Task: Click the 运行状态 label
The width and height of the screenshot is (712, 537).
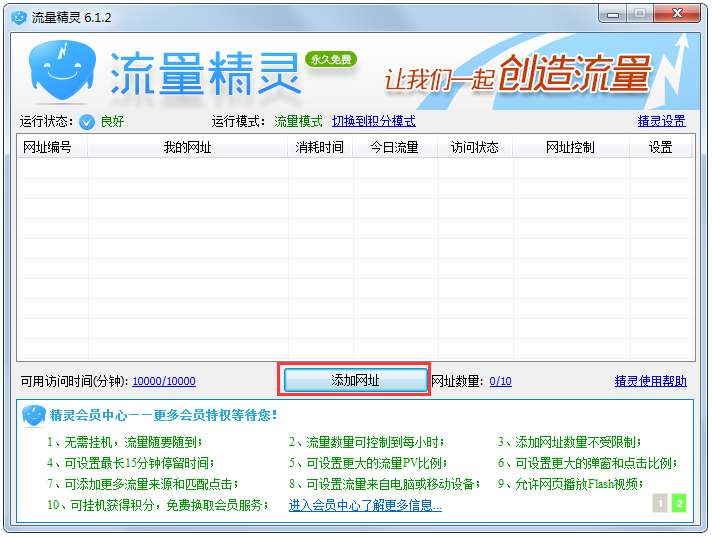Action: [46, 121]
